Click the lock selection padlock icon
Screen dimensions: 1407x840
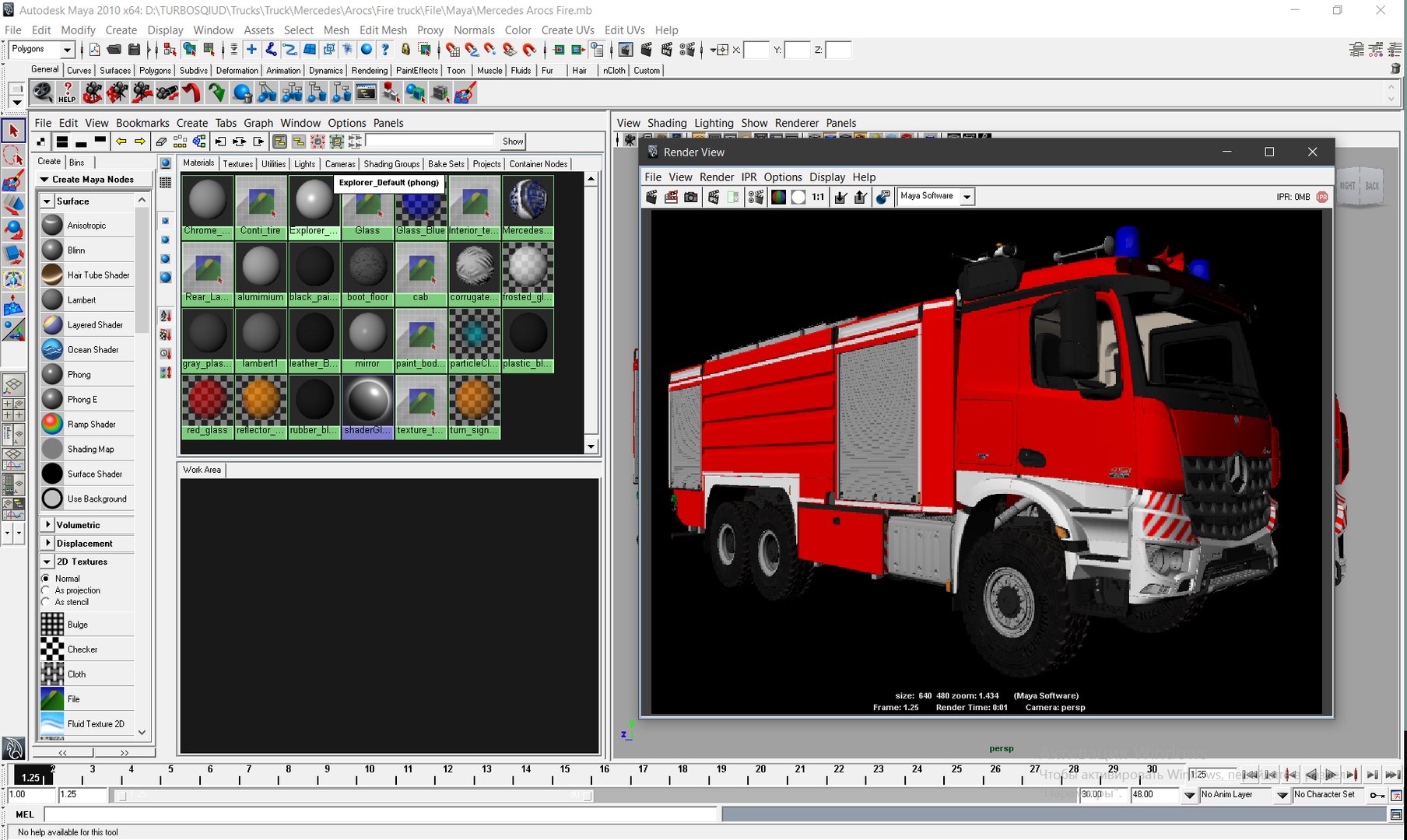click(405, 50)
